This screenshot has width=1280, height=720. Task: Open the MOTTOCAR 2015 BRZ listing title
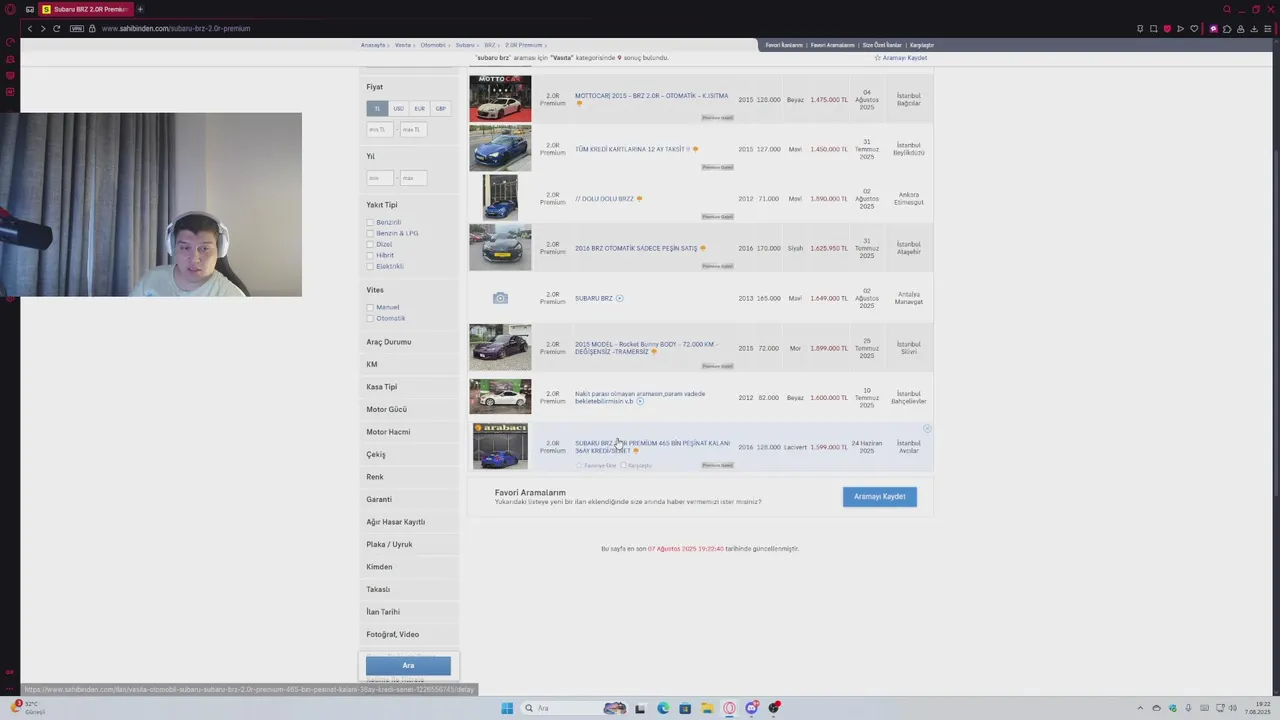tap(651, 96)
